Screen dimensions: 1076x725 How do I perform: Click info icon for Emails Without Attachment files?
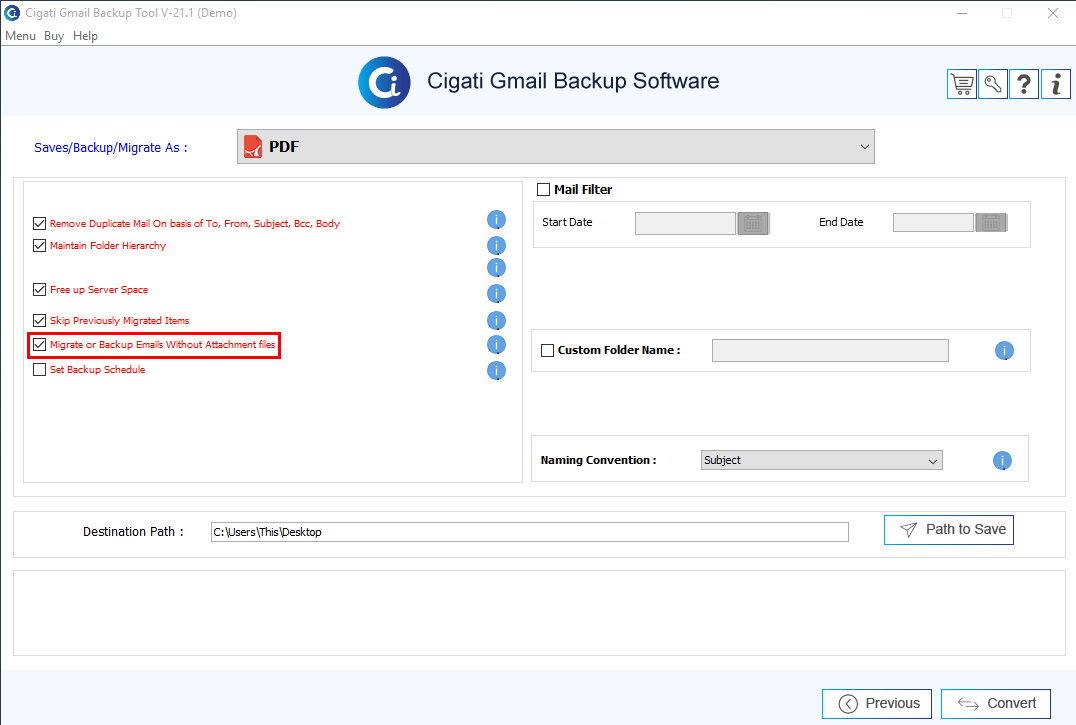coord(496,344)
